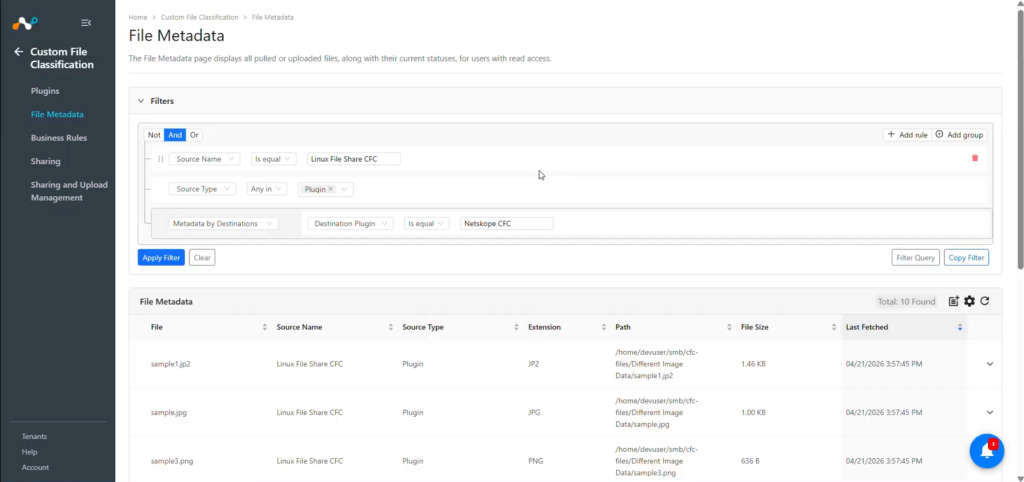This screenshot has height=482, width=1024.
Task: Click the Netskope logo icon
Action: (25, 24)
